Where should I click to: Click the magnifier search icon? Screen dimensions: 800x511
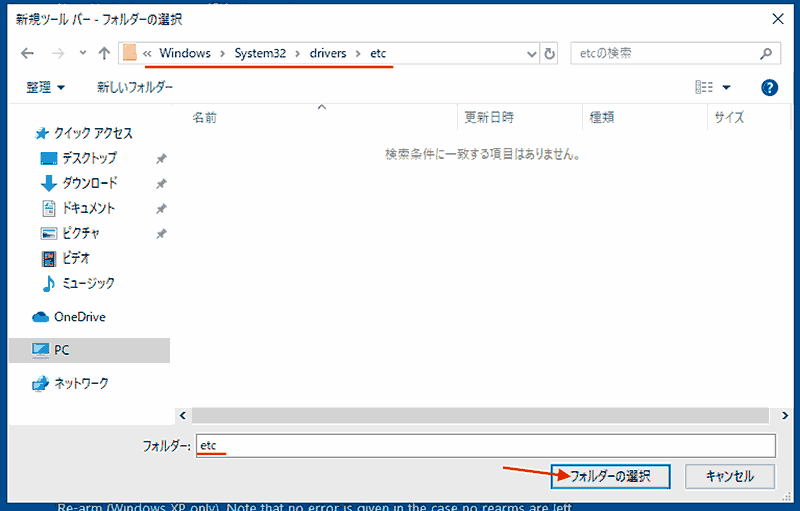click(x=766, y=53)
